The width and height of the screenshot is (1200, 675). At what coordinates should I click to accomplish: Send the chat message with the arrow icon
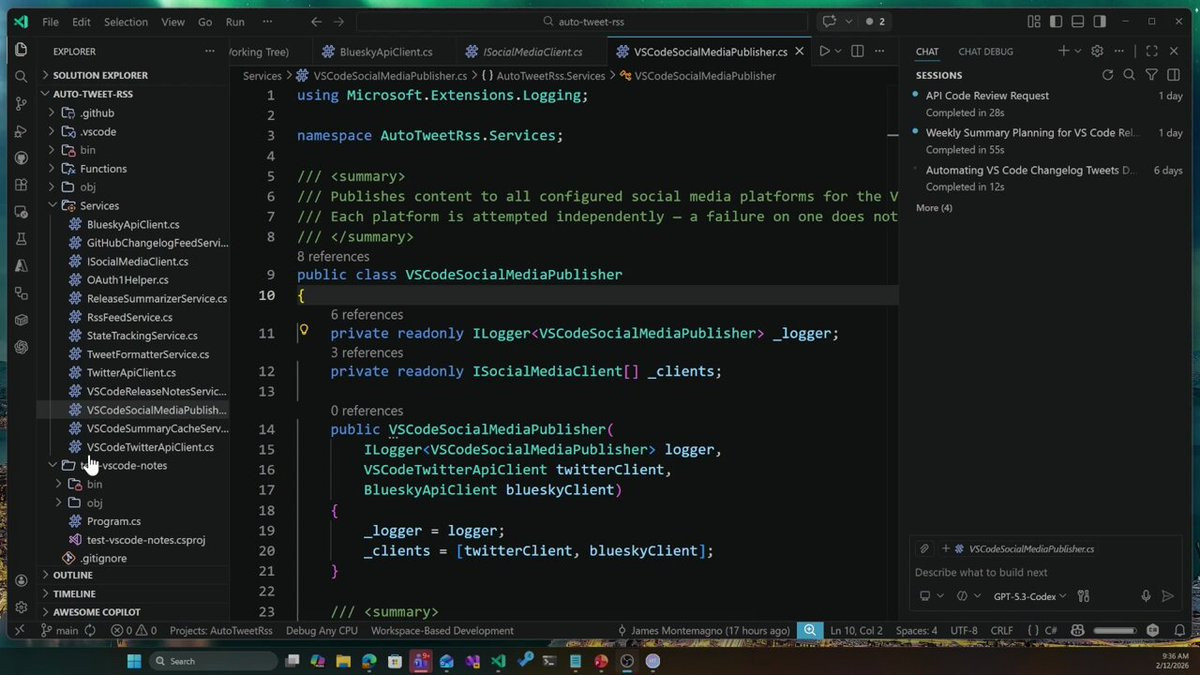1167,596
